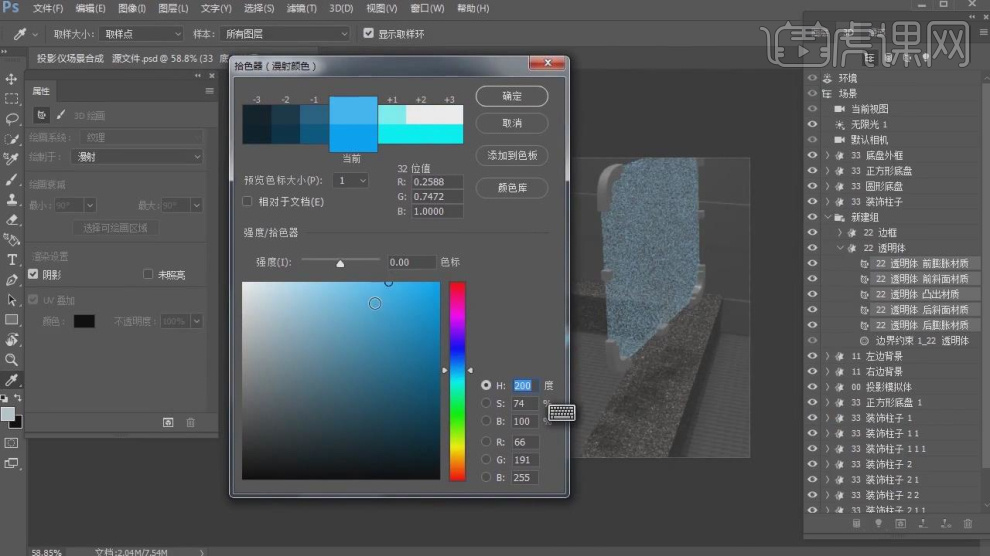Screen dimensions: 990x556
Task: Click the H hue value input field
Action: (x=525, y=385)
